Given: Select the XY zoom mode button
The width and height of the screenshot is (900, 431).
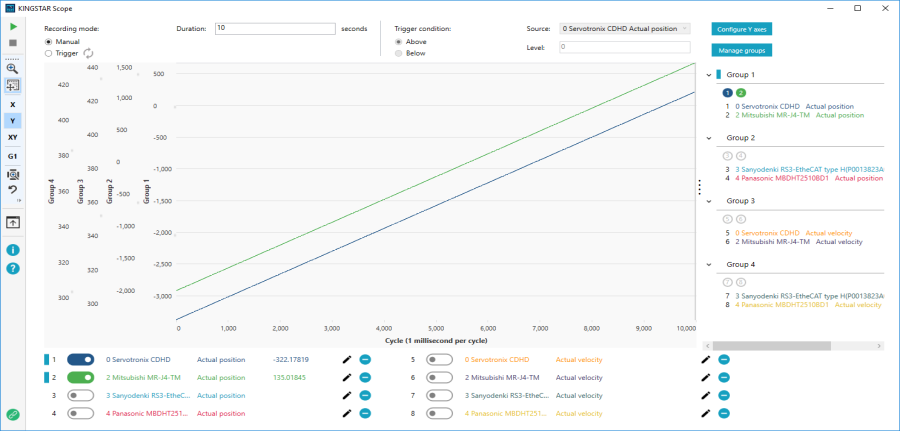Looking at the screenshot, I should (x=12, y=137).
